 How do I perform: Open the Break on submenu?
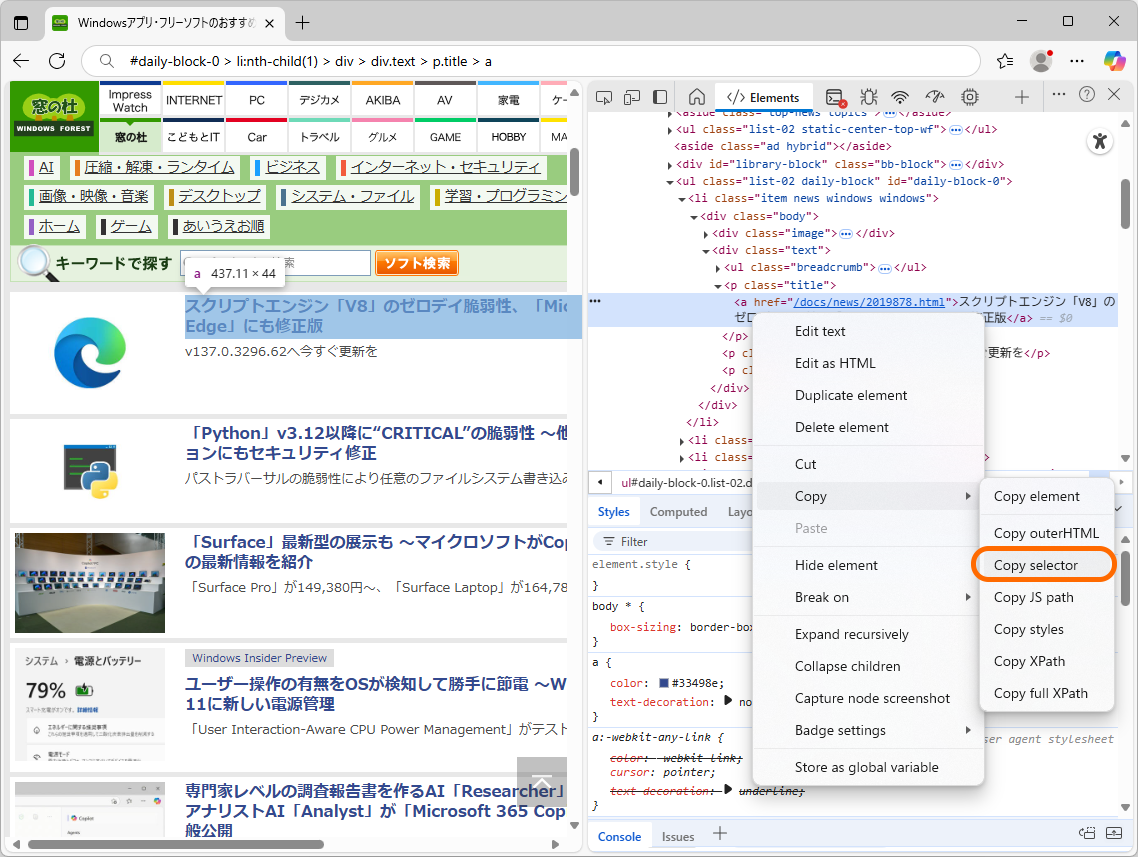click(x=838, y=598)
